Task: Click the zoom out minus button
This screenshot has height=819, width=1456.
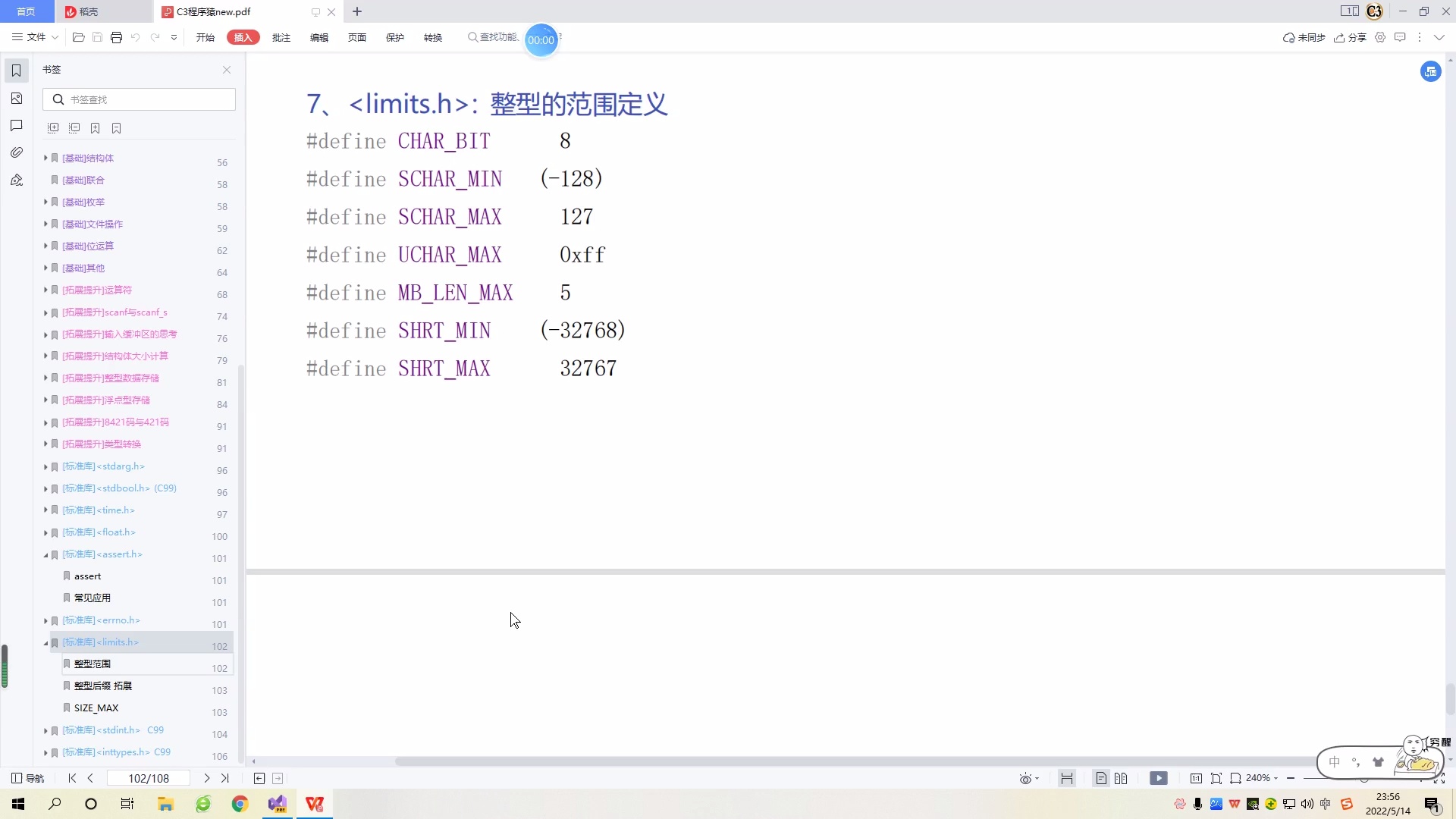Action: (1291, 778)
